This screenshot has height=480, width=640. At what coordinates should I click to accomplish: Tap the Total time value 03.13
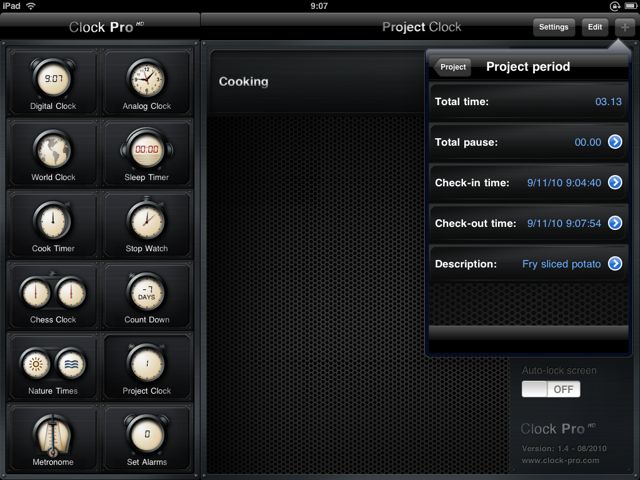608,102
